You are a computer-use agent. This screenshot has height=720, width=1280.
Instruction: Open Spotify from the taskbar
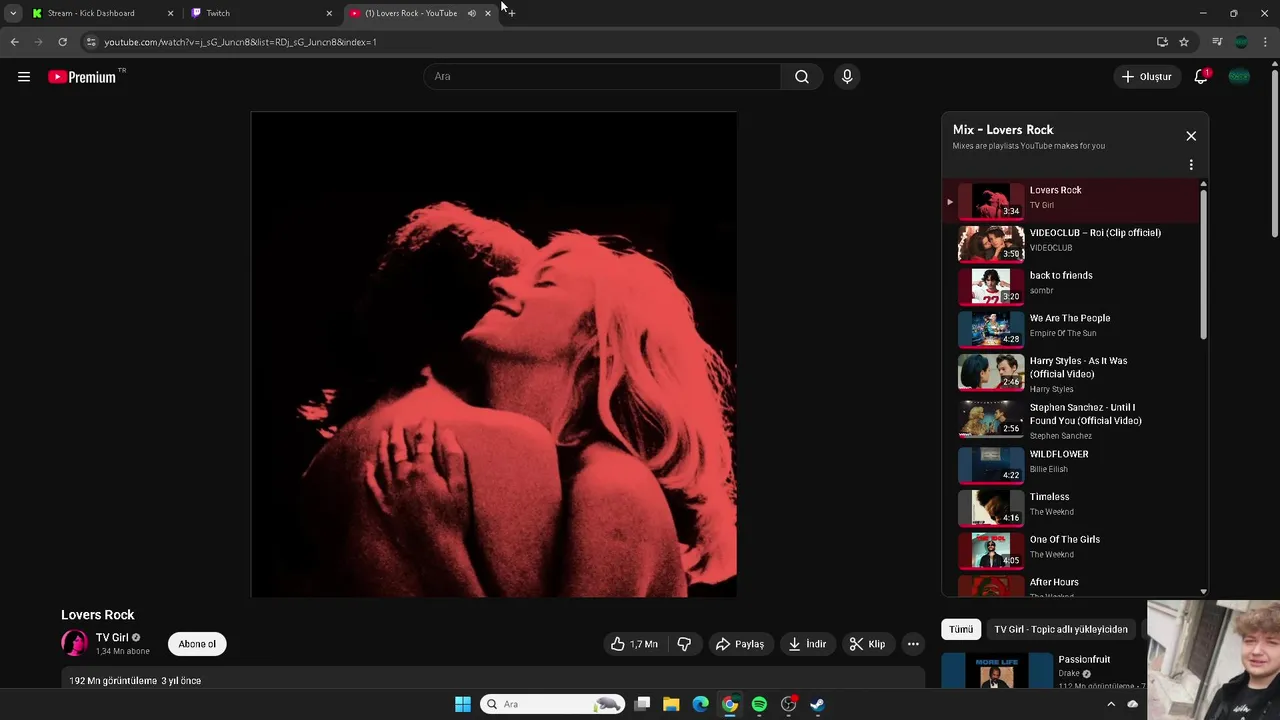759,704
